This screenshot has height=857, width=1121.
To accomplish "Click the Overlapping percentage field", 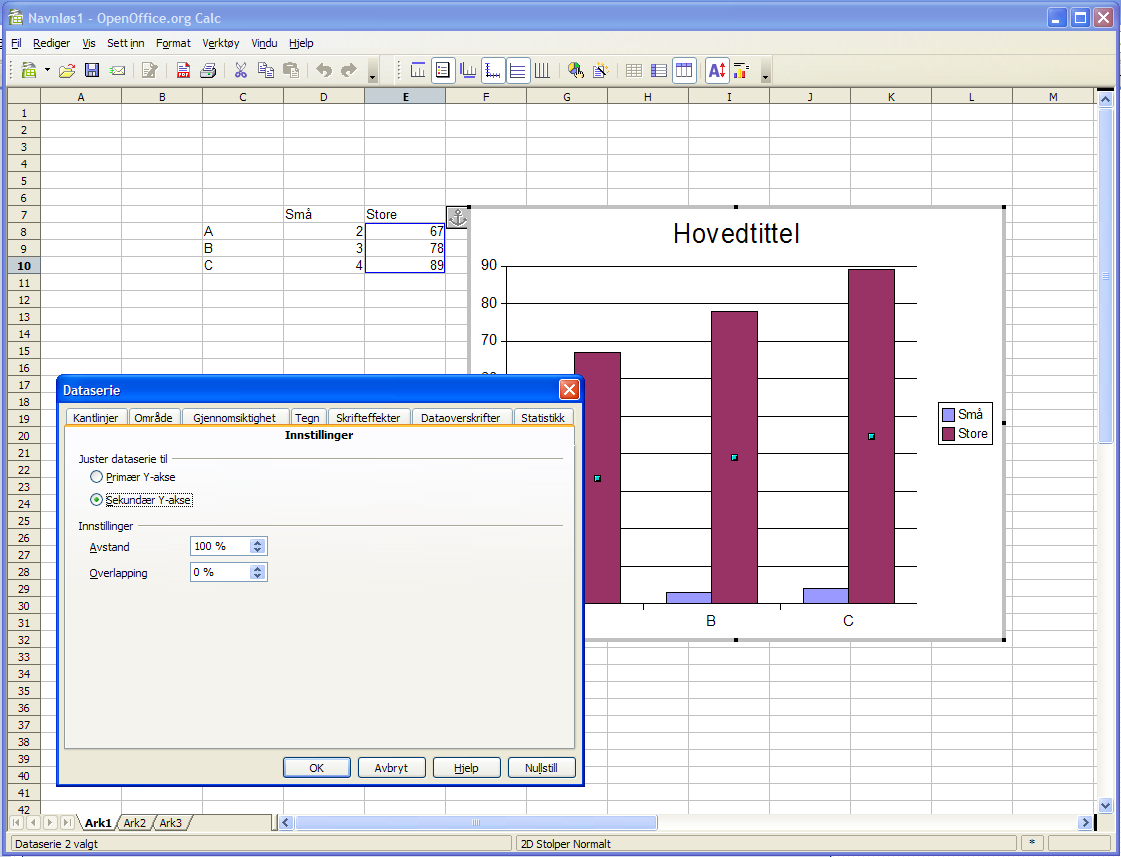I will click(220, 572).
